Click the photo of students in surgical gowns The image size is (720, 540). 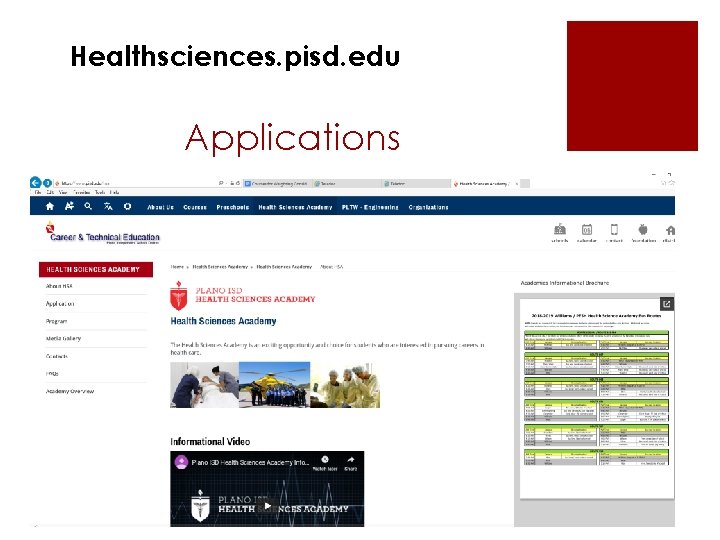[345, 385]
